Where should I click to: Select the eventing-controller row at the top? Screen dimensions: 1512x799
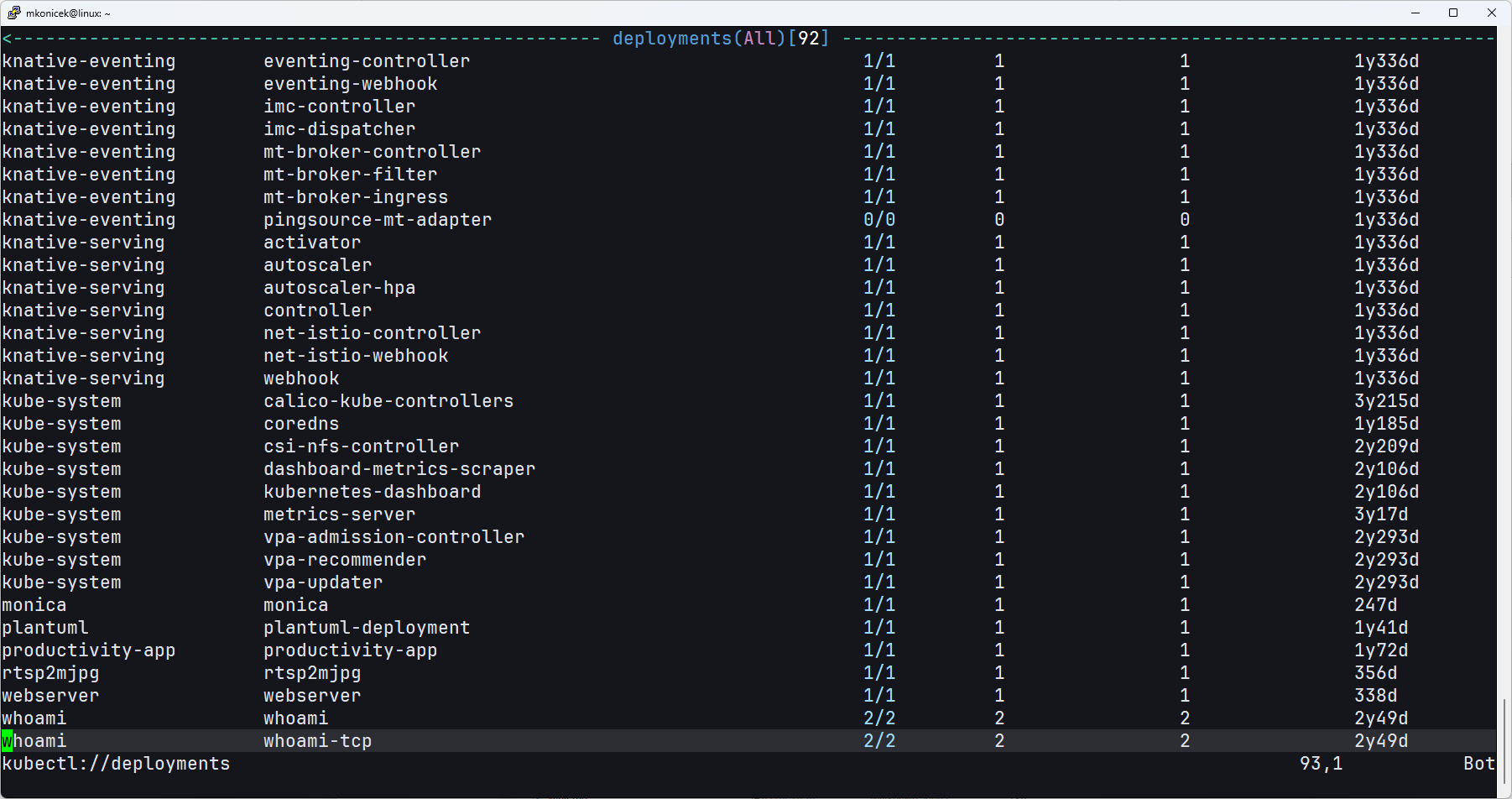click(x=367, y=60)
